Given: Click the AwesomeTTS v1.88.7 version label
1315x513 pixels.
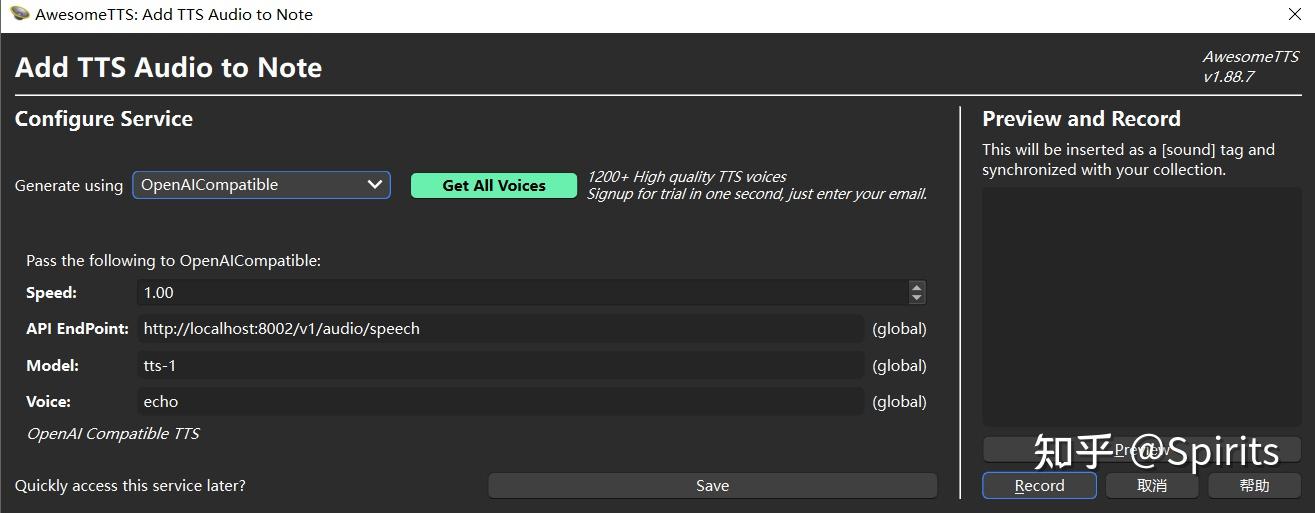Looking at the screenshot, I should click(x=1250, y=67).
